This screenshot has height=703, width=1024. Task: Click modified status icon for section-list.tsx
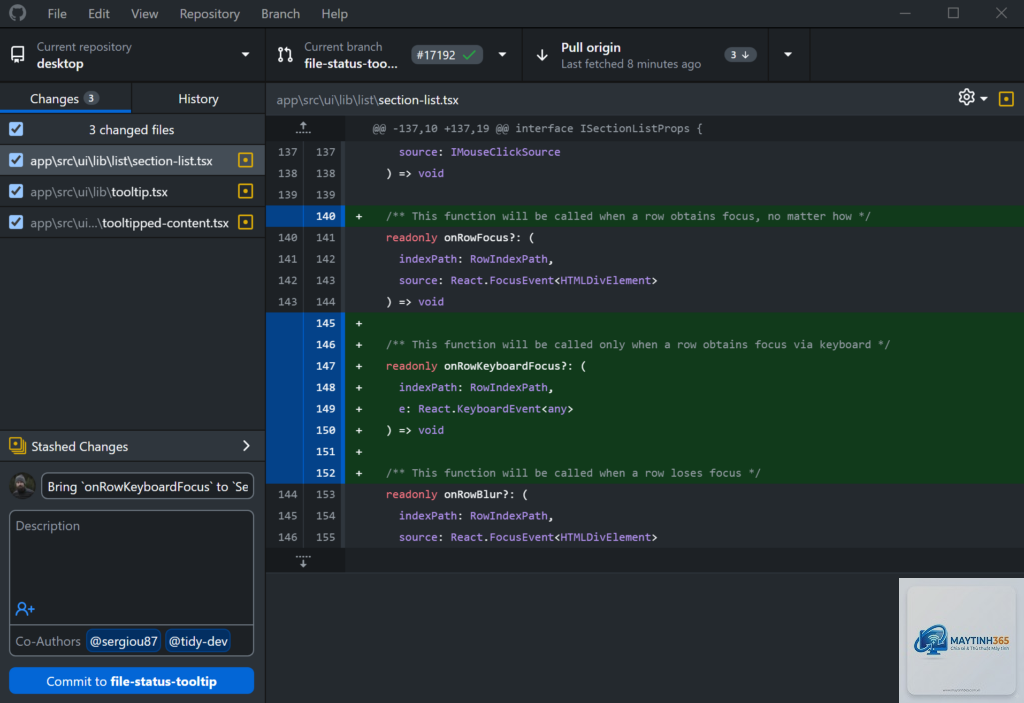[x=246, y=160]
